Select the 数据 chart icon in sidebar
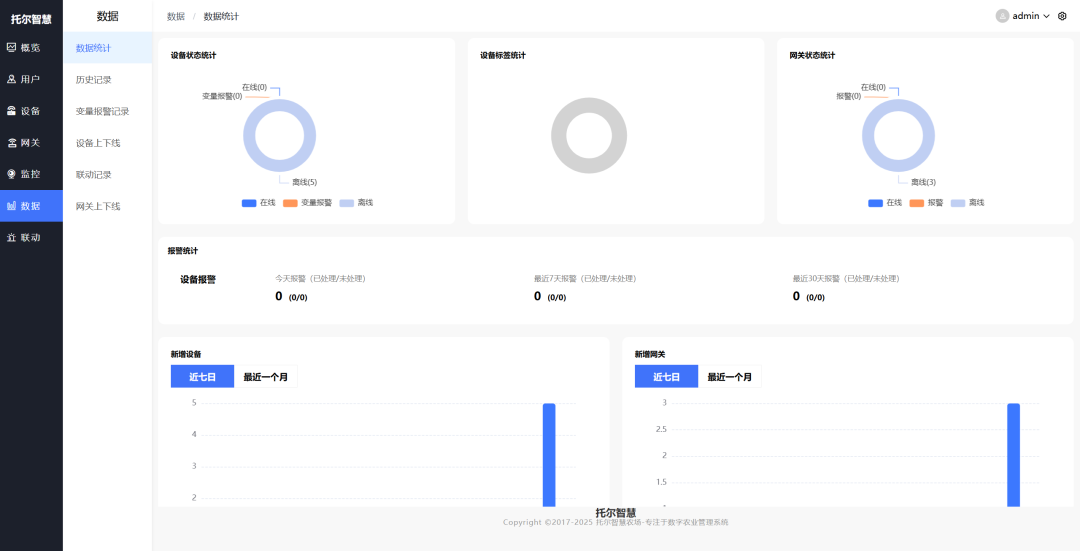This screenshot has width=1080, height=551. [x=11, y=206]
